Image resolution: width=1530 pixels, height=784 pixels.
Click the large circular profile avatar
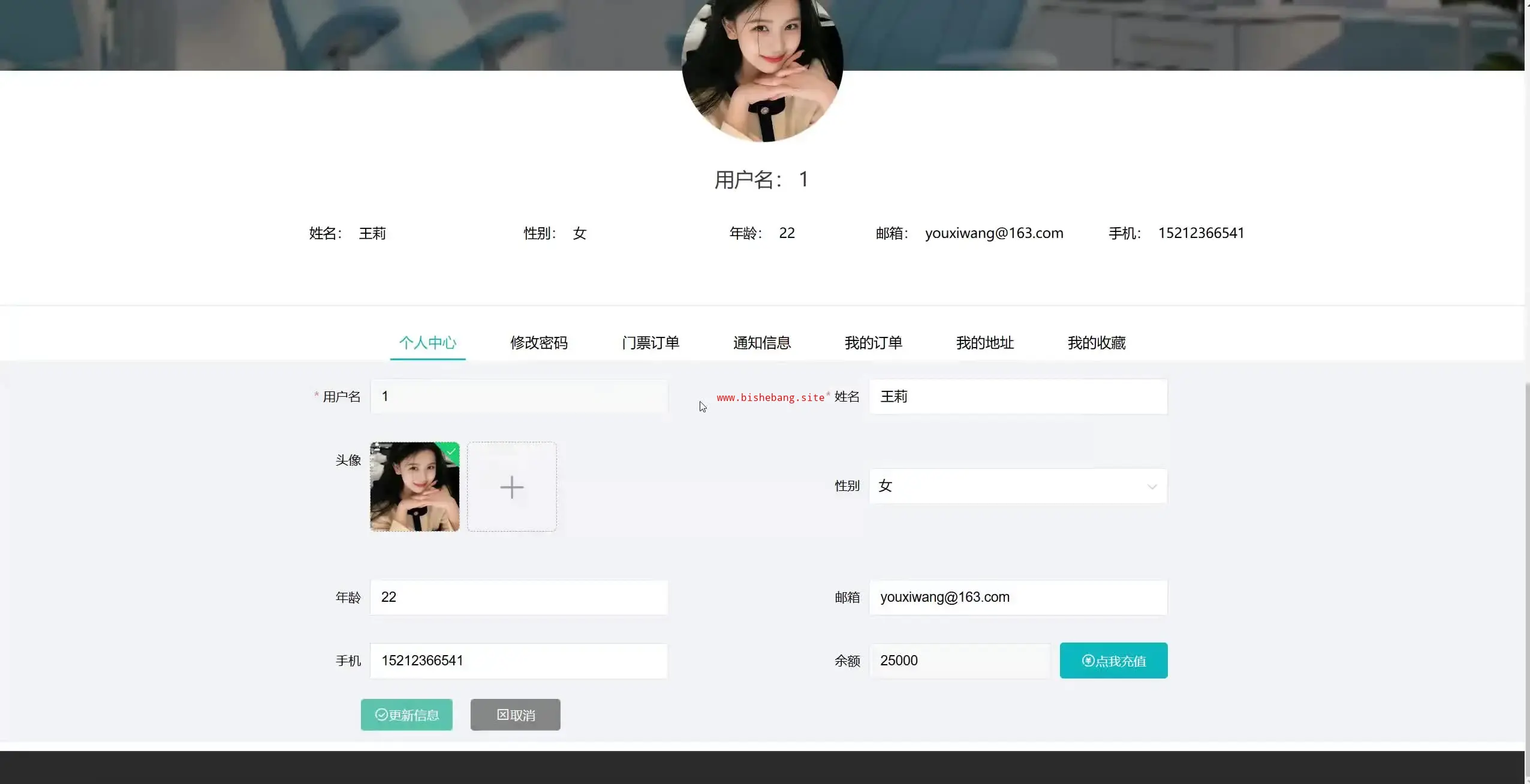click(762, 66)
